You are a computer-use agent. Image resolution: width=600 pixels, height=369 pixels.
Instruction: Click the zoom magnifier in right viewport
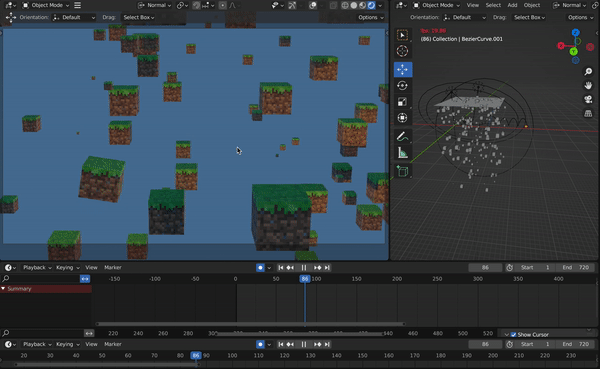pos(588,72)
